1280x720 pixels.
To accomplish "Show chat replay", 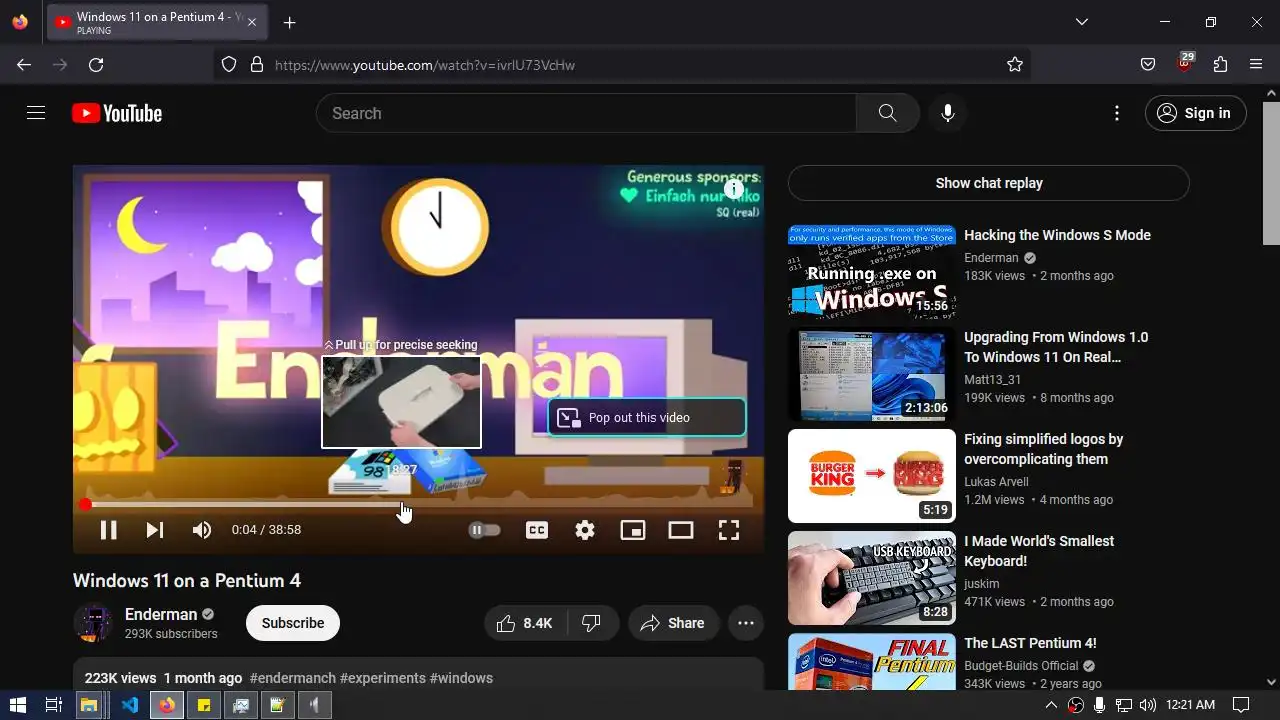I will coord(989,183).
